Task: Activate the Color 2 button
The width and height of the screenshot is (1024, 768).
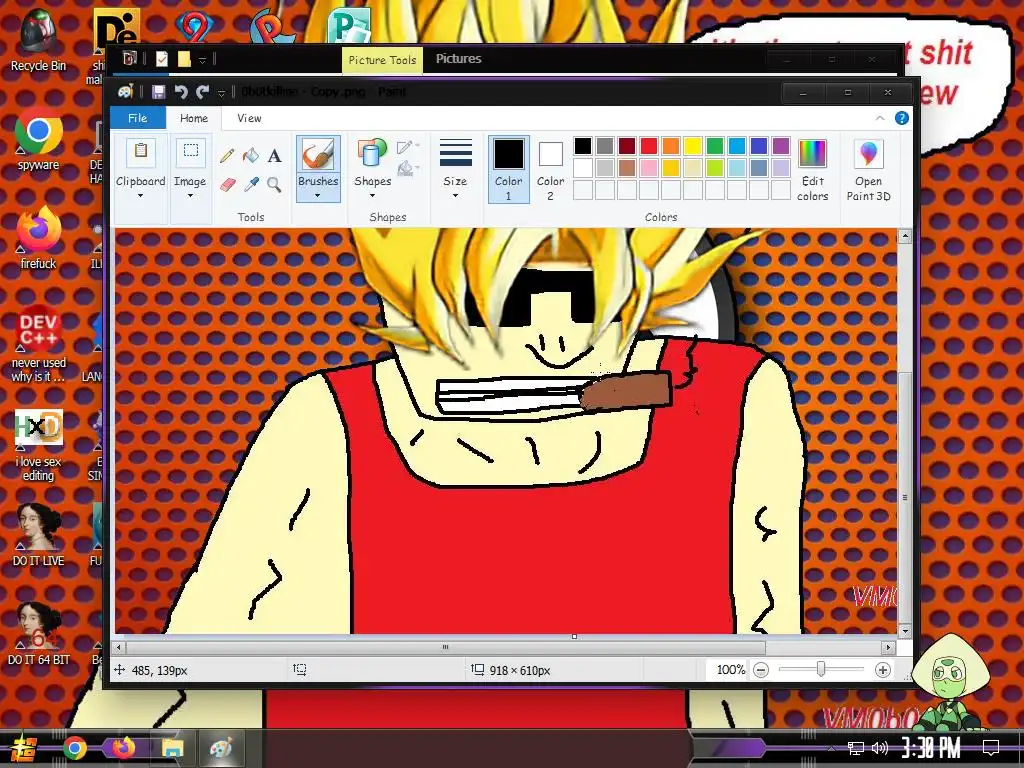Action: click(551, 169)
